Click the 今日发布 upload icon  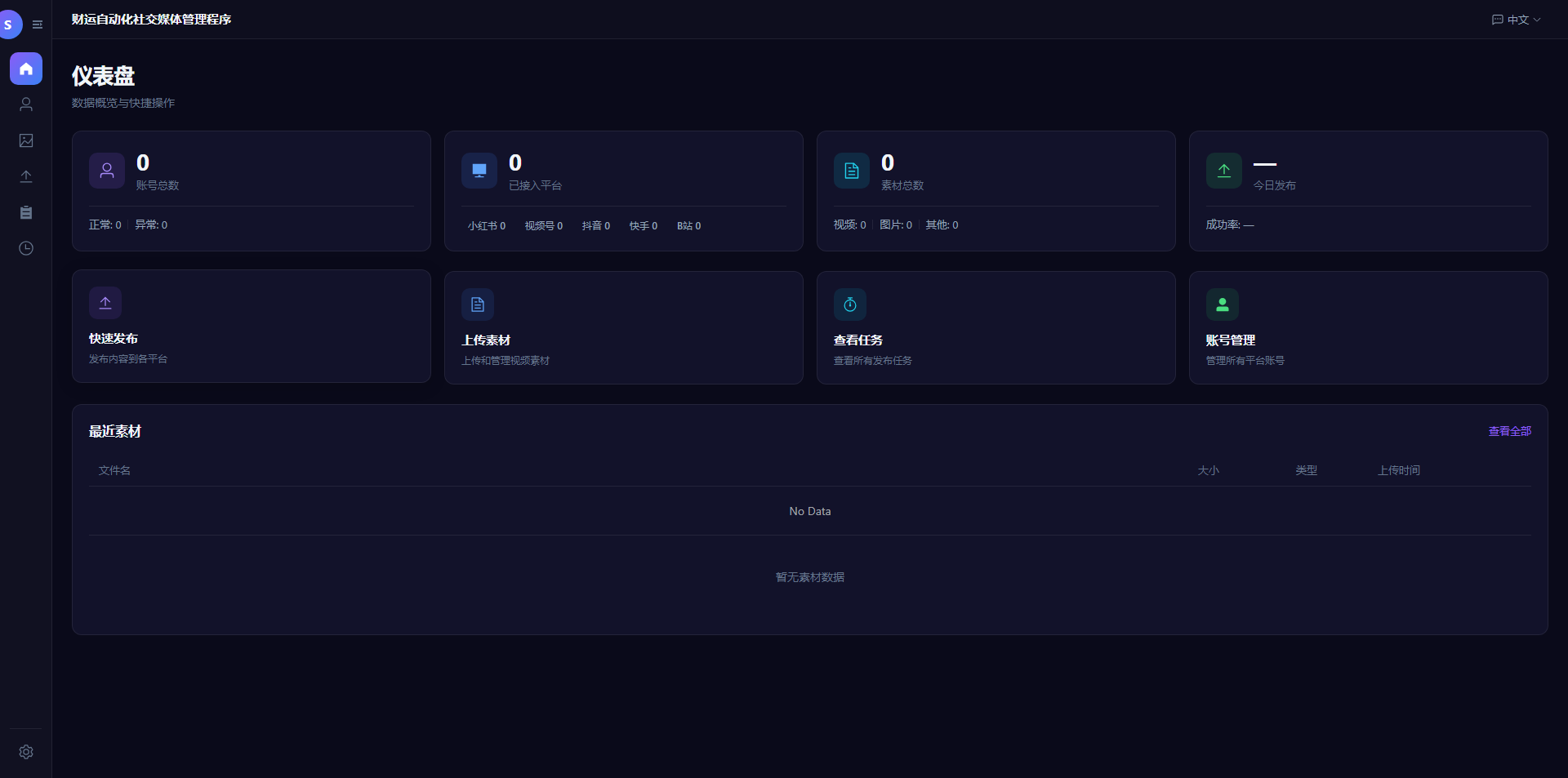(x=1224, y=171)
